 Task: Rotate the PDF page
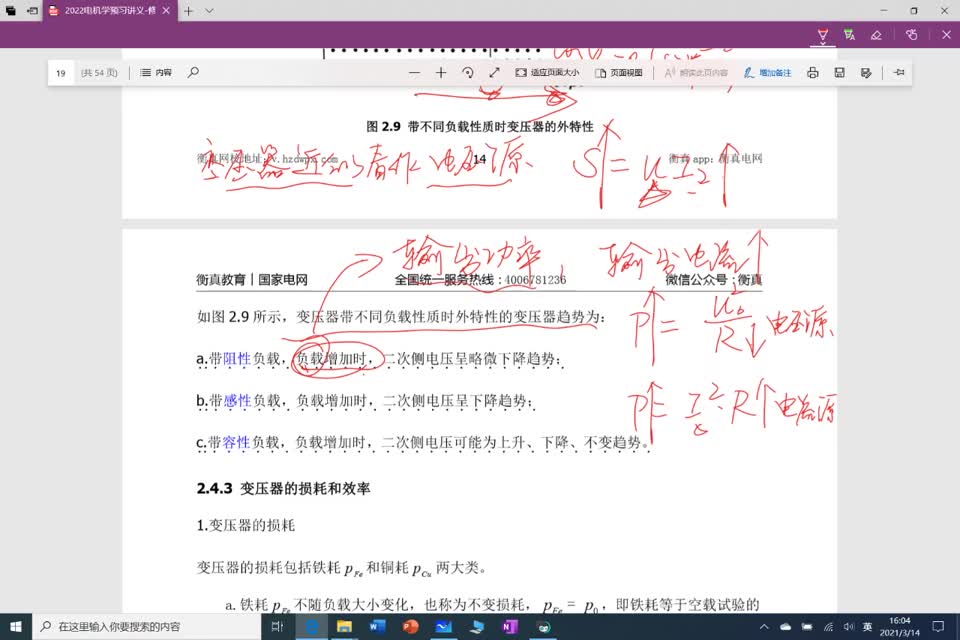point(468,73)
